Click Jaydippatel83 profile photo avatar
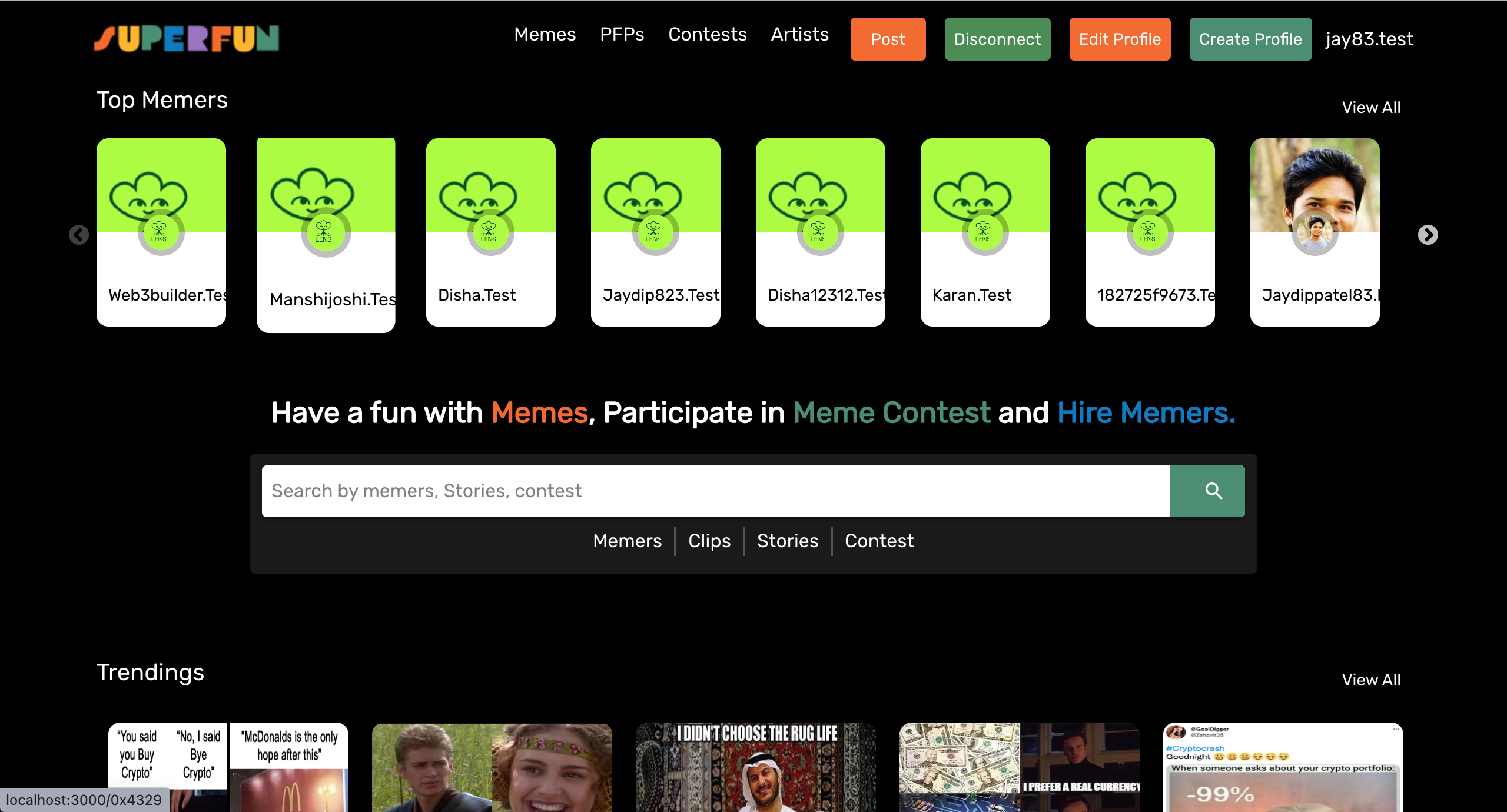The image size is (1507, 812). click(x=1315, y=232)
